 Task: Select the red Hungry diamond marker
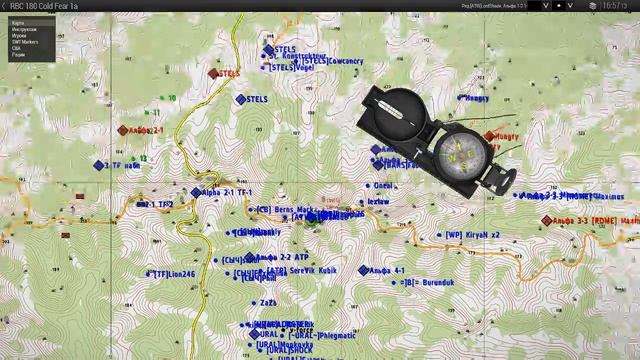pos(489,136)
